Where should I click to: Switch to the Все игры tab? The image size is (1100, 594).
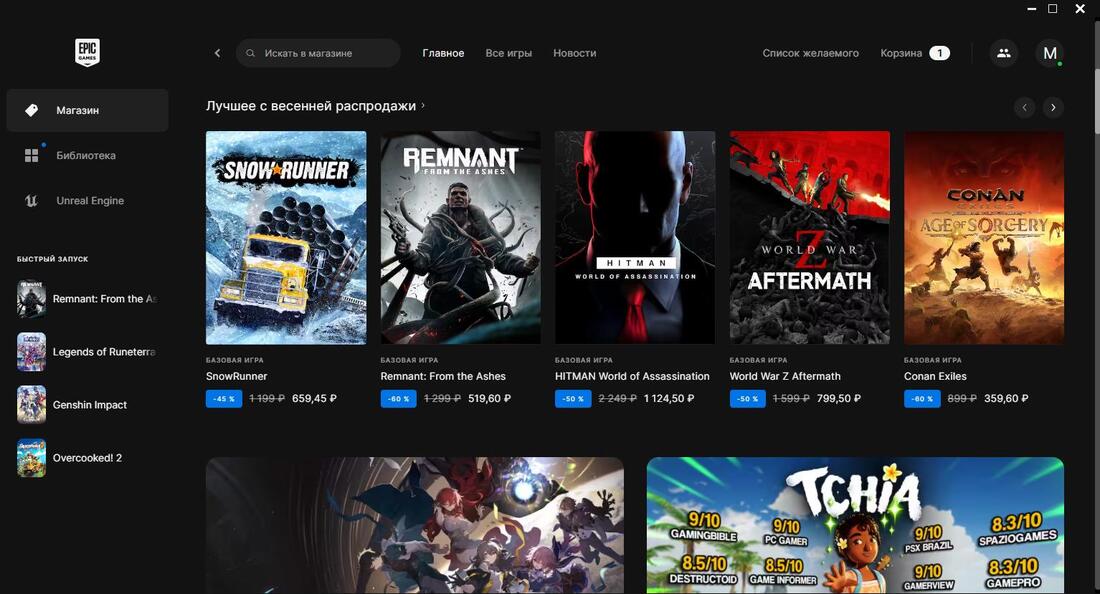pyautogui.click(x=508, y=53)
